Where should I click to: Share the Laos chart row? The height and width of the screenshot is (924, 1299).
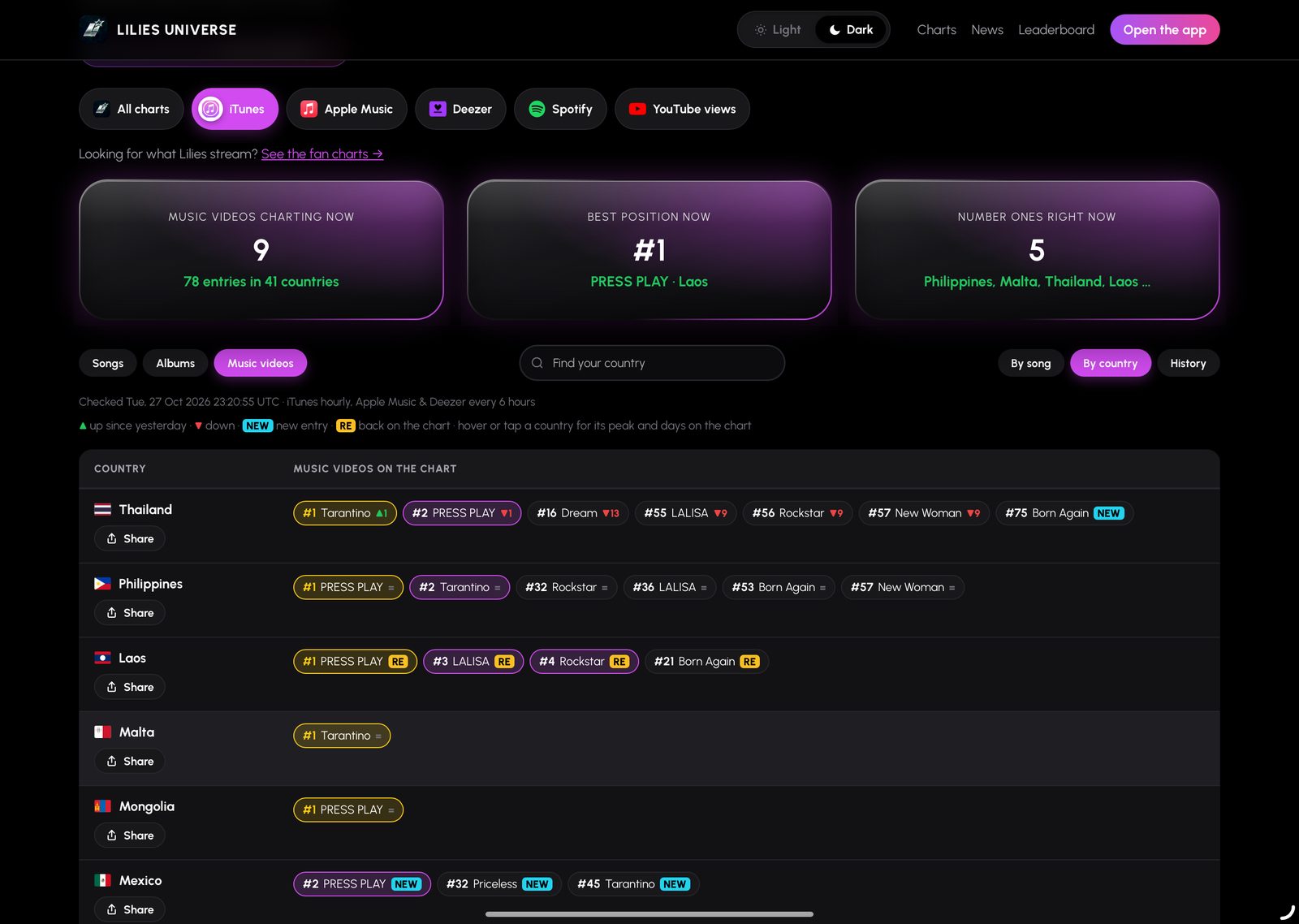click(130, 687)
